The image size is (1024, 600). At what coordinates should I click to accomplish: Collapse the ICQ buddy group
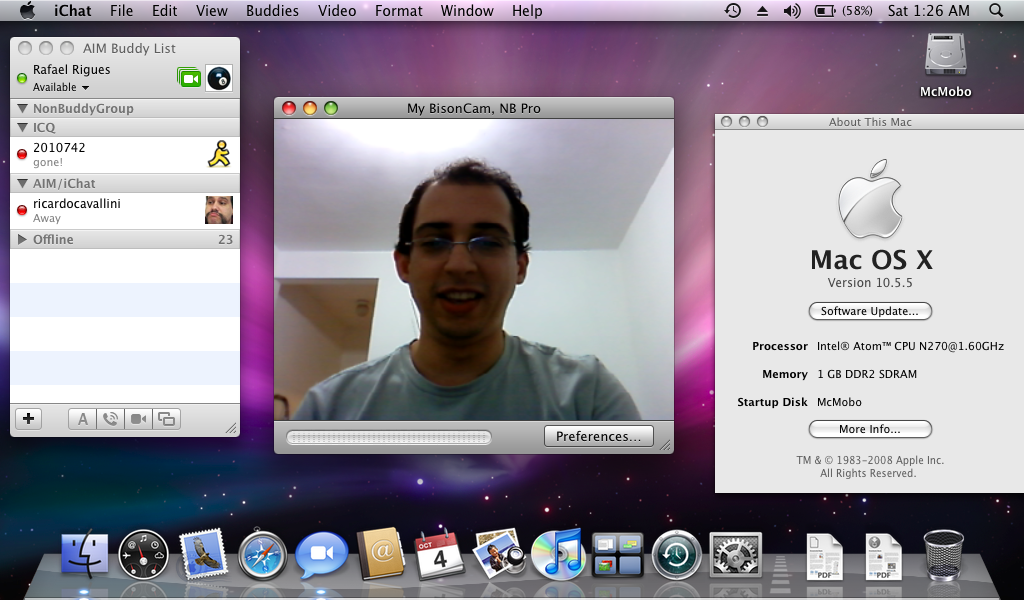[23, 128]
